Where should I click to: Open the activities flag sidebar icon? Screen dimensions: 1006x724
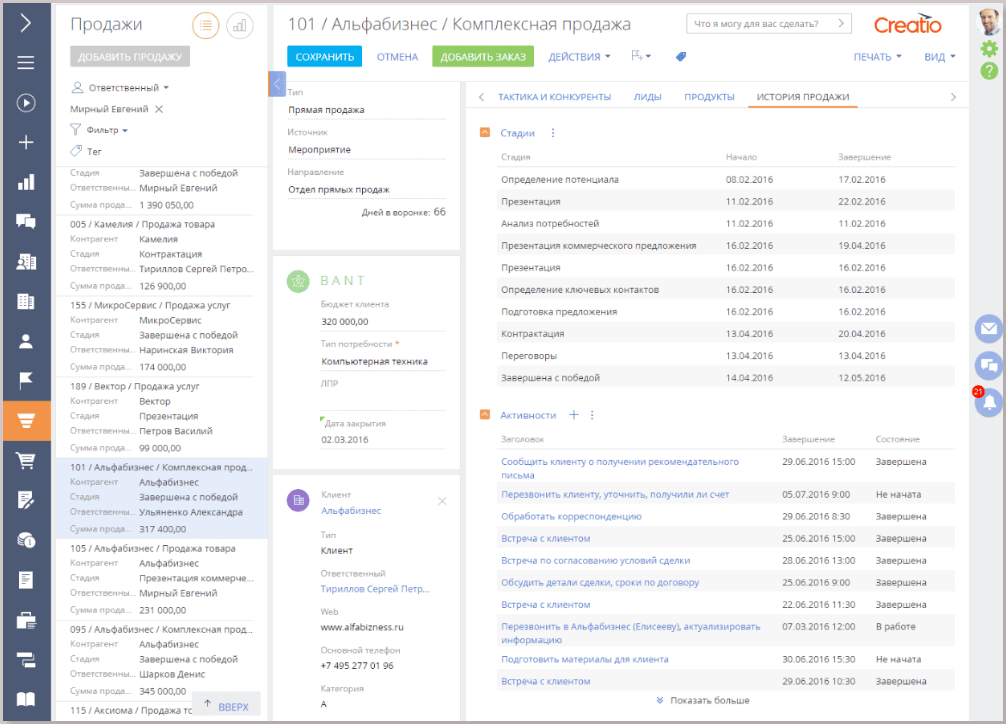click(26, 381)
